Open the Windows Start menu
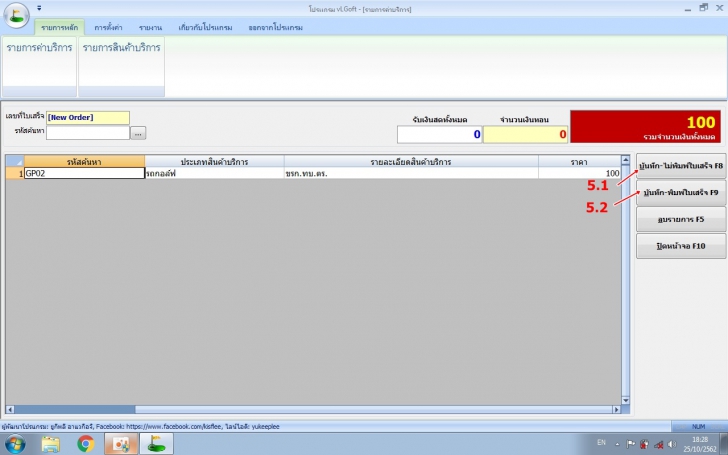The height and width of the screenshot is (455, 728). [x=15, y=444]
